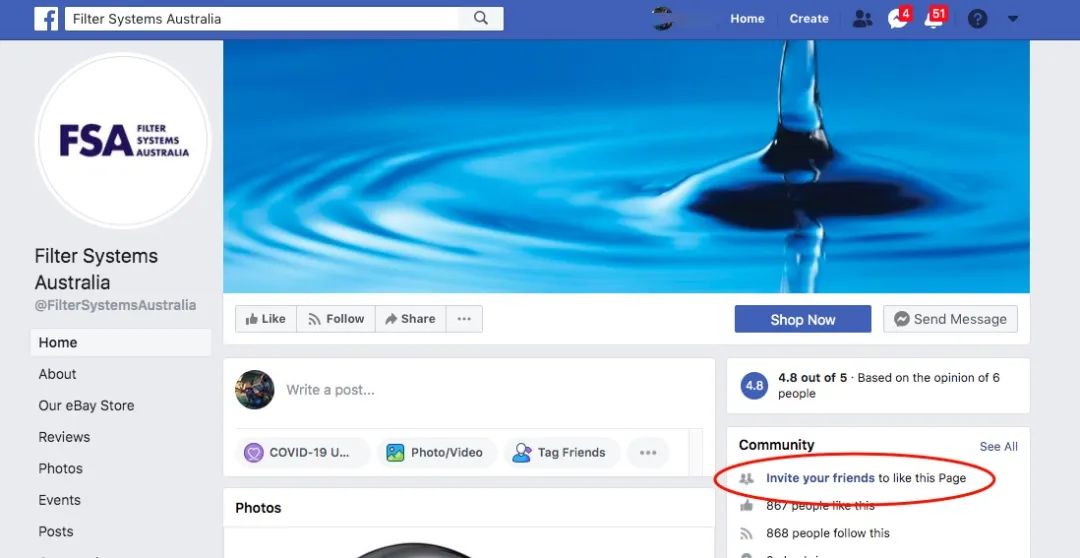Go to Home in top navigation
The width and height of the screenshot is (1080, 558).
[747, 19]
